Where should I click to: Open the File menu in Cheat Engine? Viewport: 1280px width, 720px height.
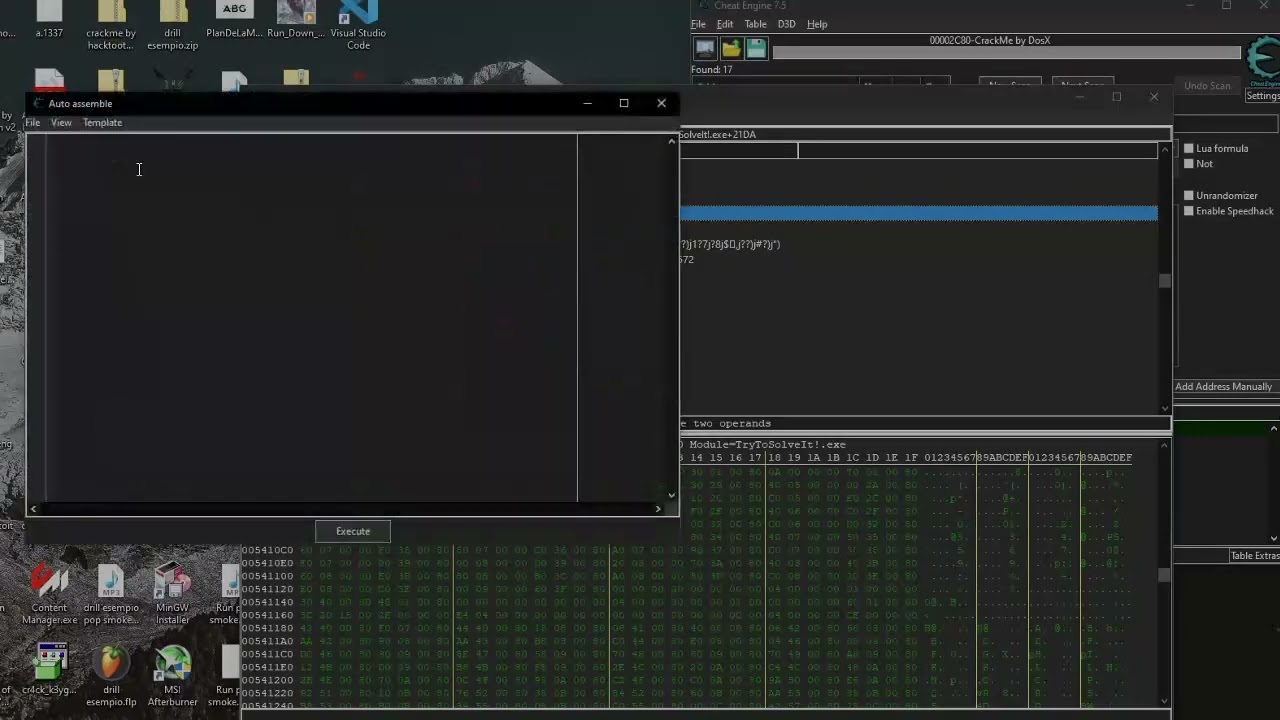698,24
